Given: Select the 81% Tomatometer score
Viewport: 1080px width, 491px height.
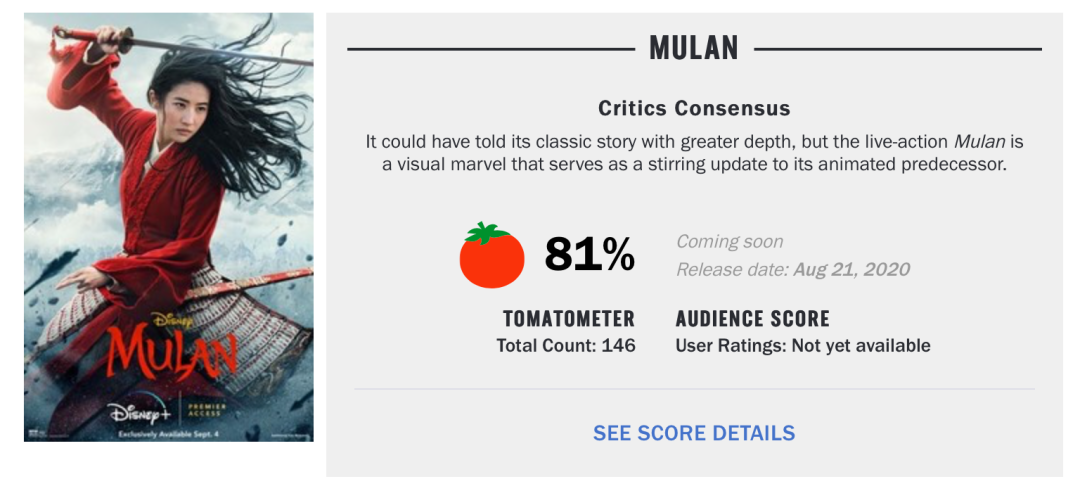Looking at the screenshot, I should tap(590, 255).
